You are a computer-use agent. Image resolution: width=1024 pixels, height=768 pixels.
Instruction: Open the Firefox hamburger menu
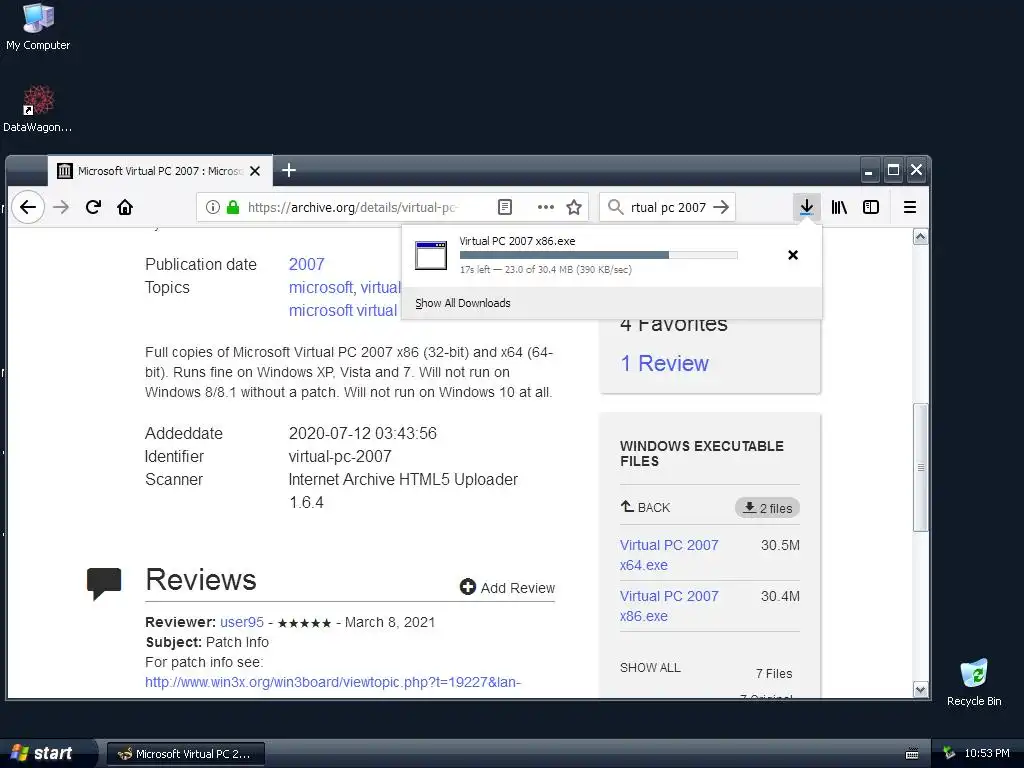click(909, 207)
